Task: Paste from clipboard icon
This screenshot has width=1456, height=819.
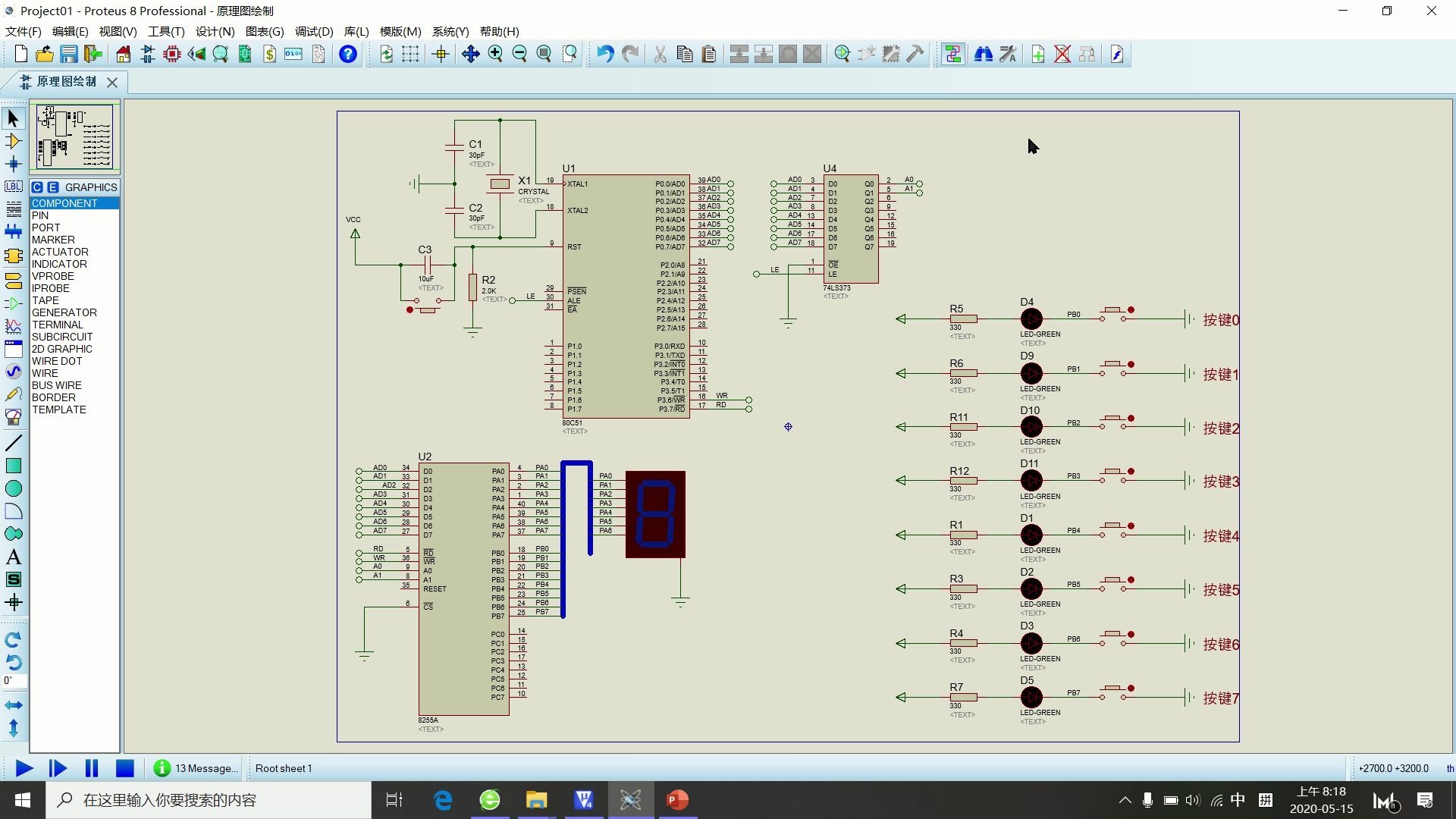Action: [709, 54]
